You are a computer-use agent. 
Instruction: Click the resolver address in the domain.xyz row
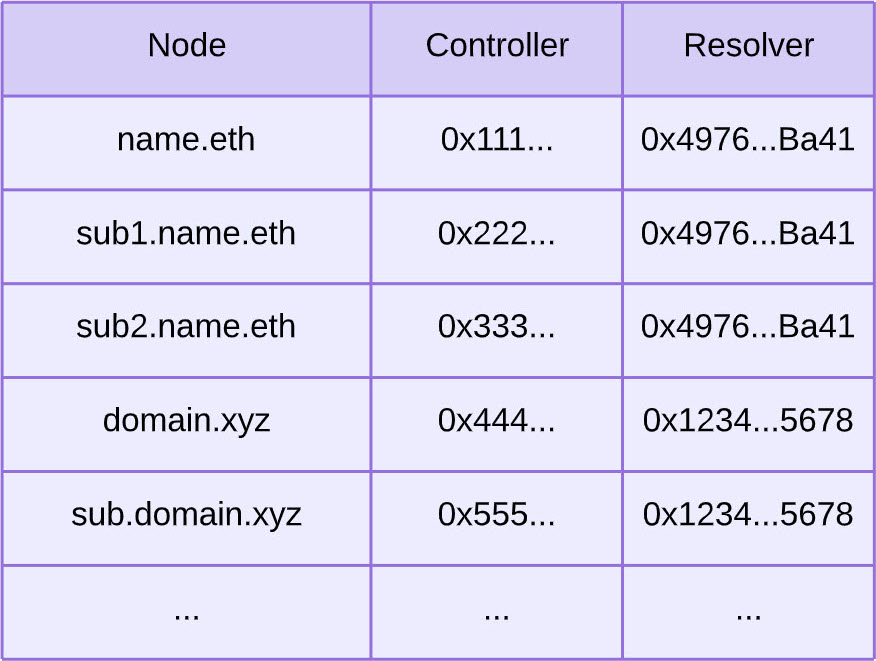click(748, 421)
